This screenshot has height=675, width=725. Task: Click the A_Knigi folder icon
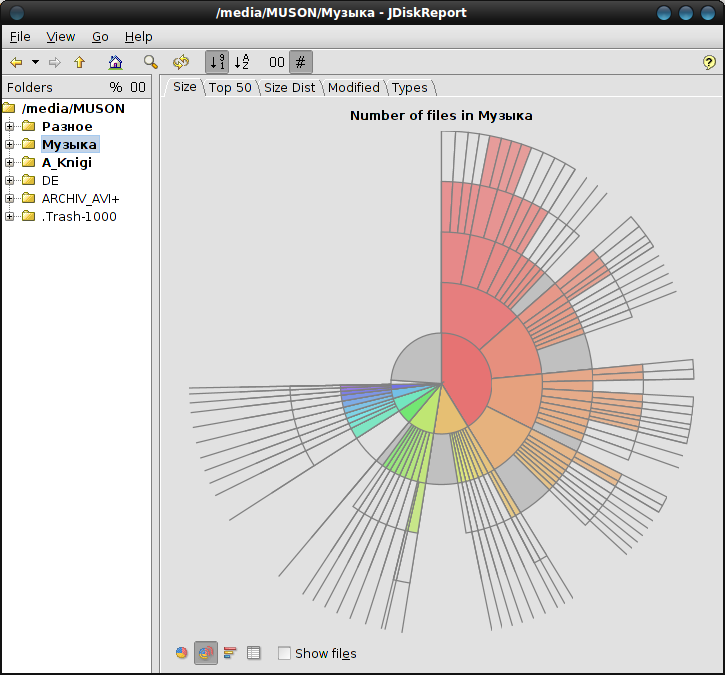[x=28, y=162]
